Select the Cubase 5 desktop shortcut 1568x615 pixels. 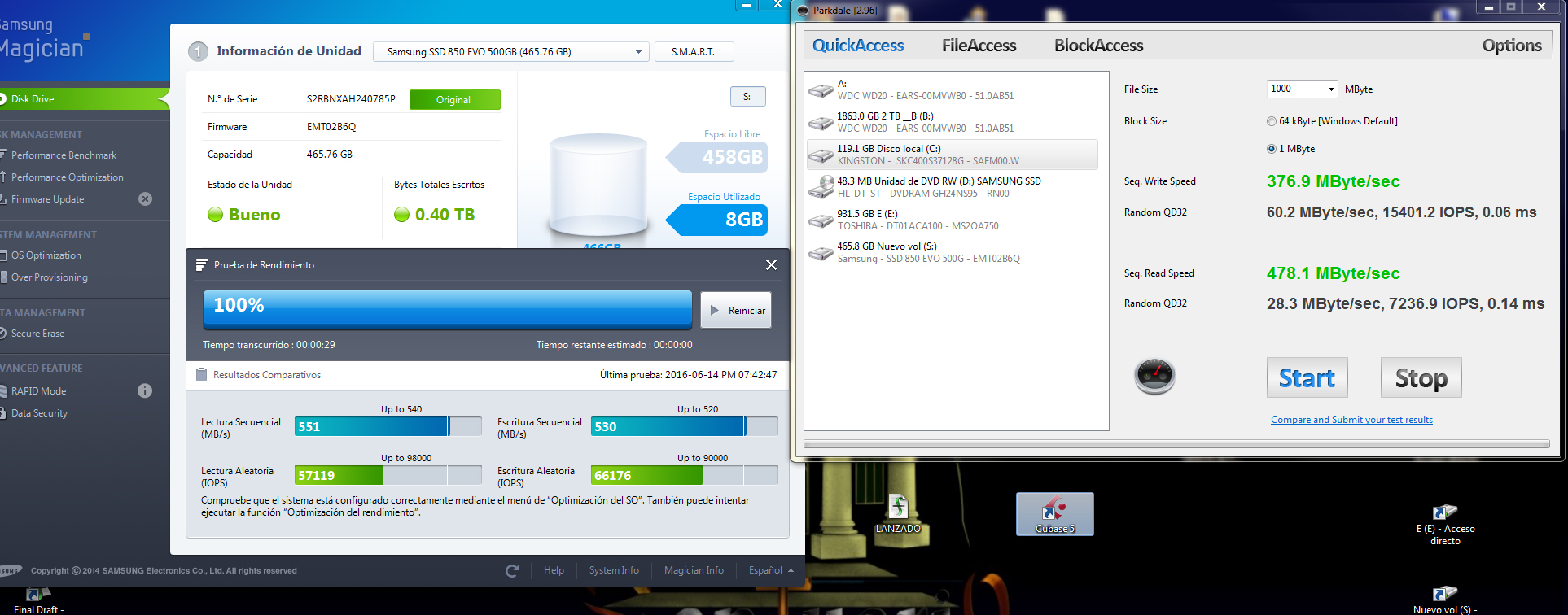[x=1054, y=514]
